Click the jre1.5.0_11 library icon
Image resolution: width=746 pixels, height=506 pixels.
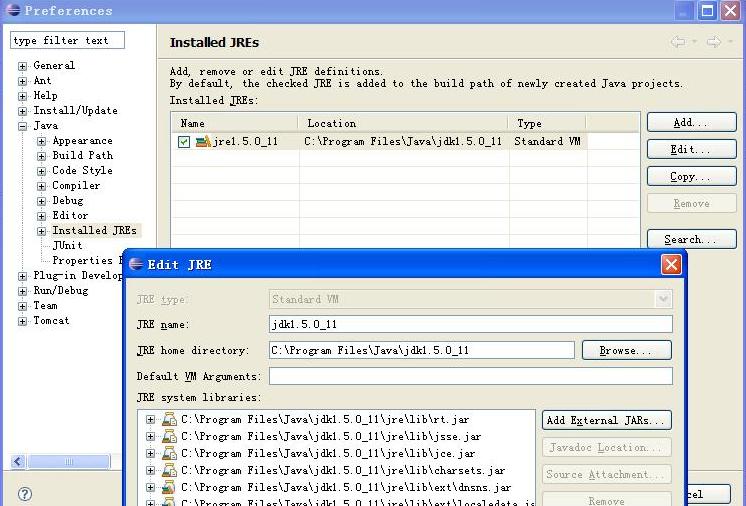click(203, 141)
